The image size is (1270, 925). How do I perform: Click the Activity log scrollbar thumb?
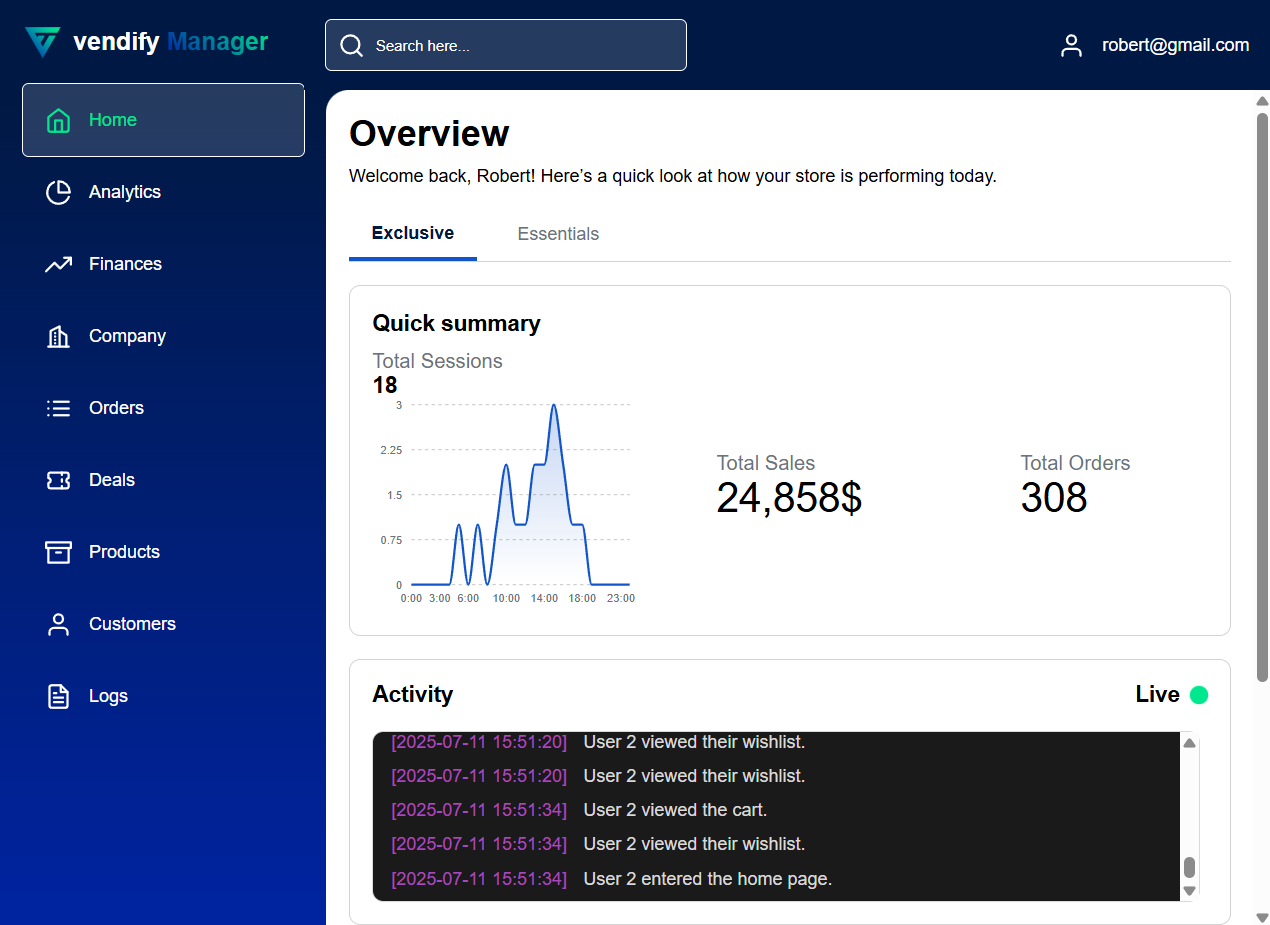pos(1190,867)
